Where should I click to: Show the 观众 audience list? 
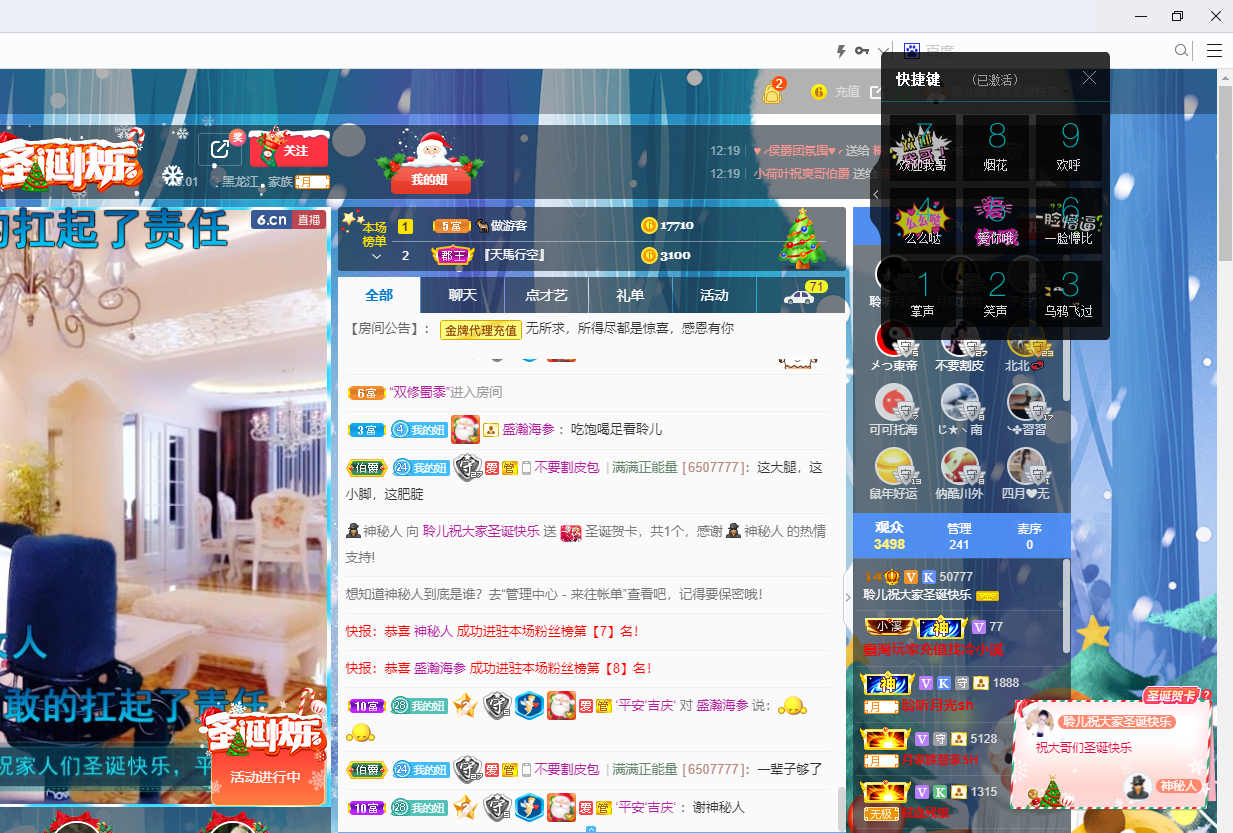(x=889, y=535)
